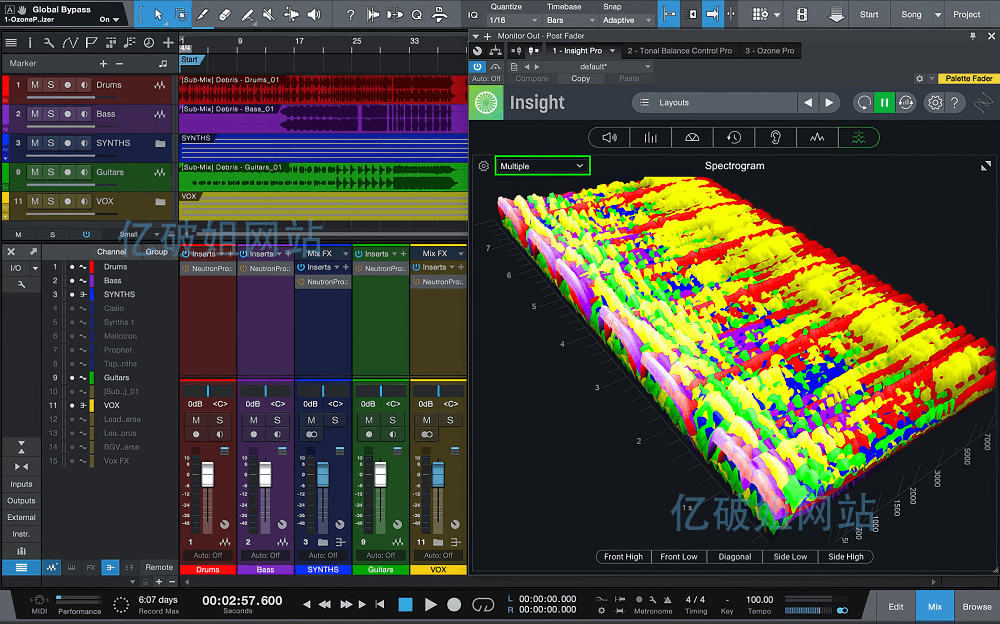Show the automation curve icon
This screenshot has width=1000, height=624.
point(70,43)
